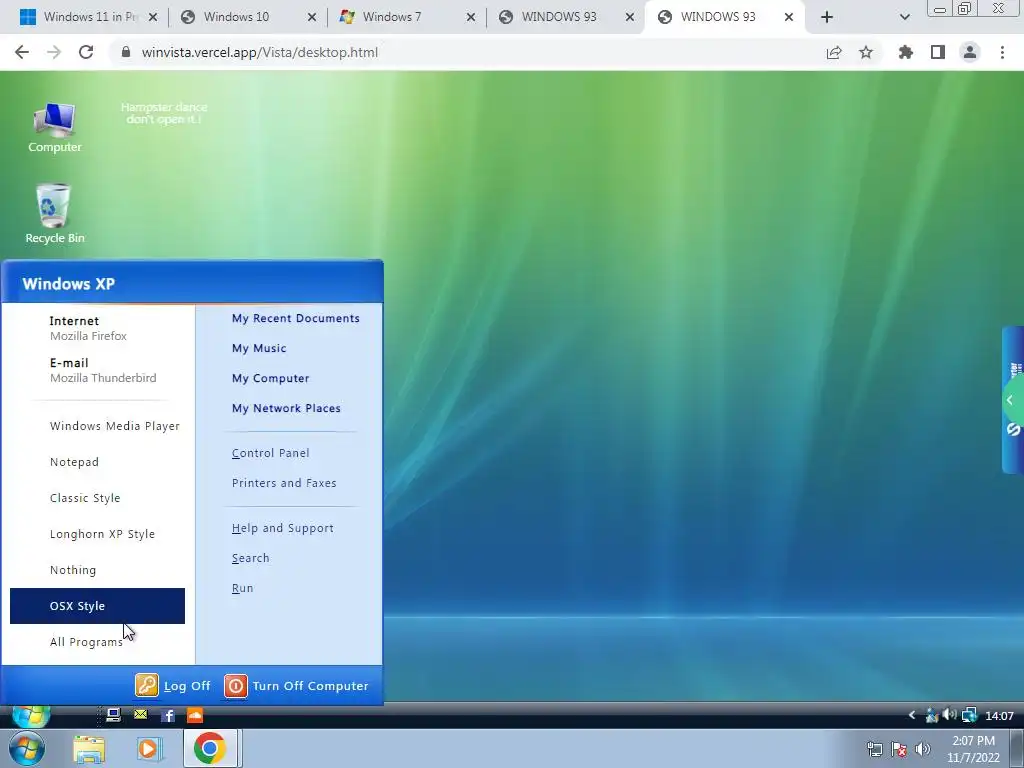Open Chrome extensions puzzle icon

(906, 52)
